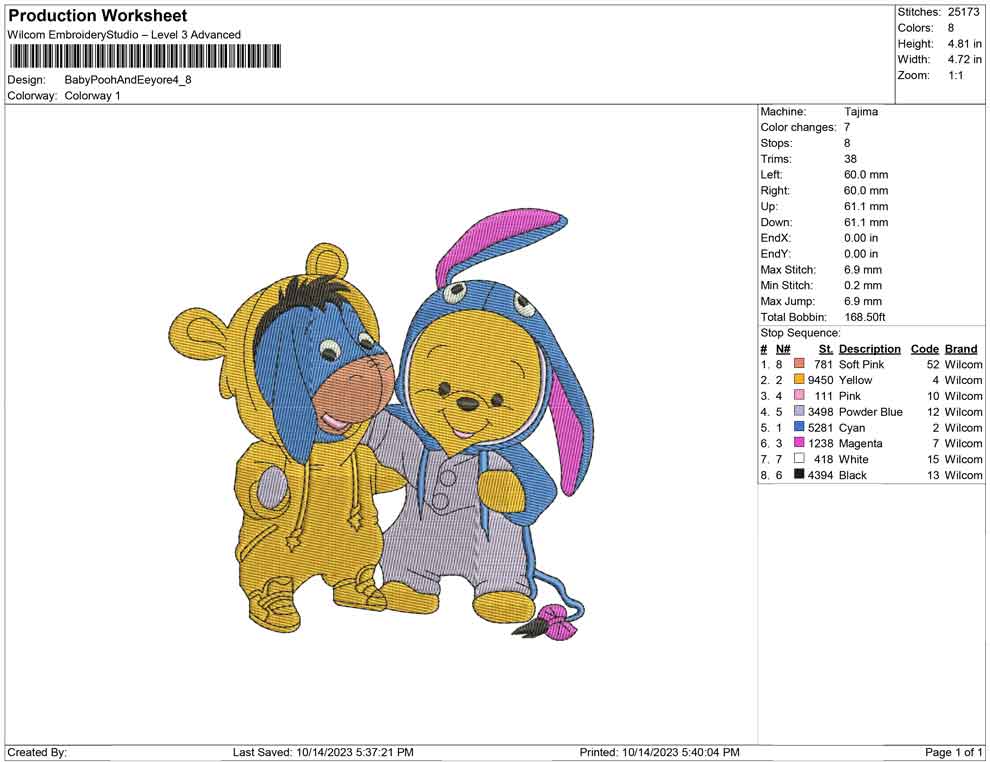Click the Total Bobbin 168.50ft value
The image size is (990, 762).
(868, 317)
